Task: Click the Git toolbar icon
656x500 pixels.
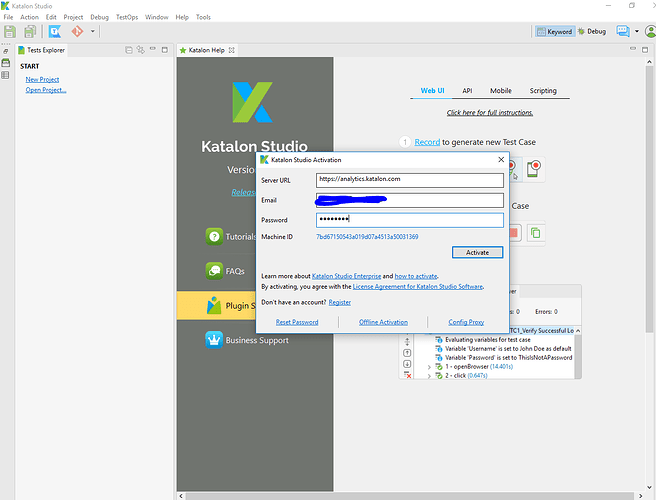Action: [77, 31]
